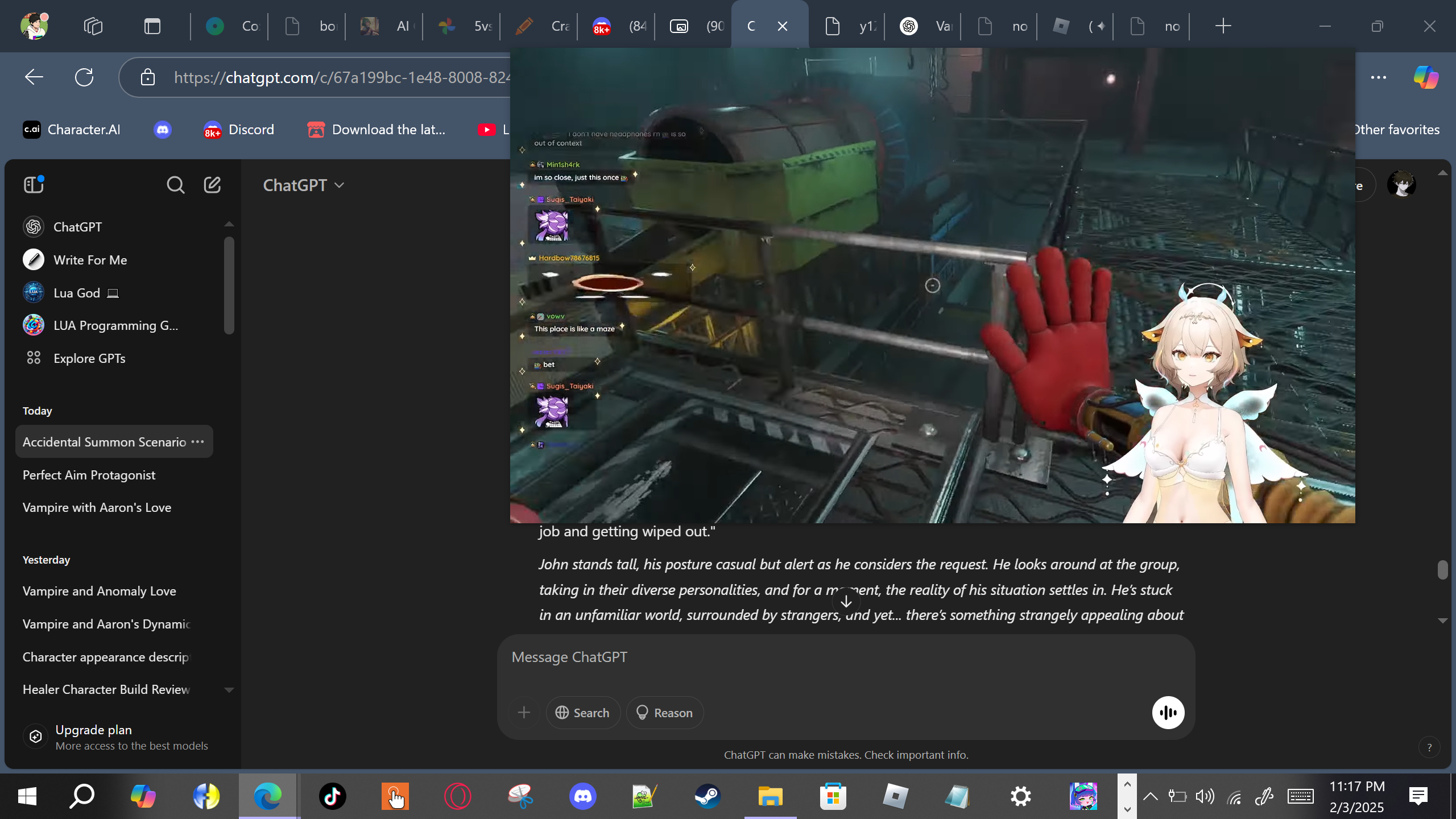Open the Vampire and Anomaly Love chat
The image size is (1456, 819).
click(114, 591)
